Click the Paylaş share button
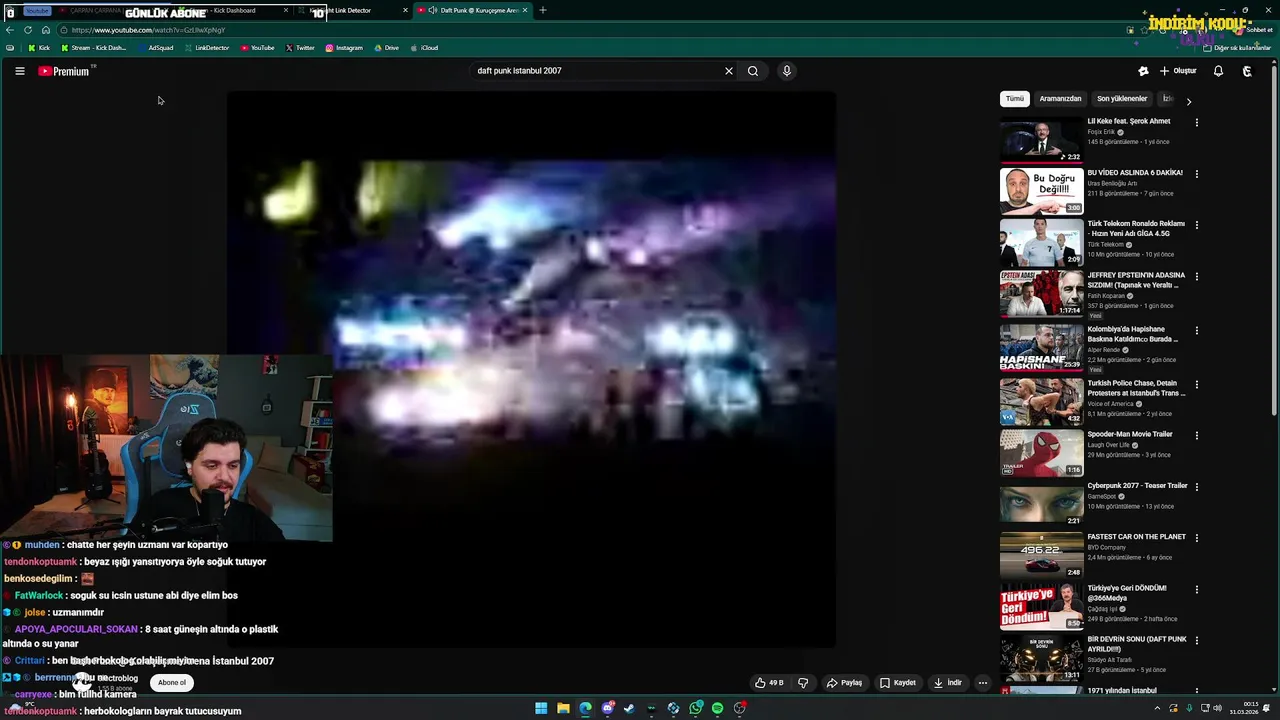The width and height of the screenshot is (1280, 720). tap(844, 683)
